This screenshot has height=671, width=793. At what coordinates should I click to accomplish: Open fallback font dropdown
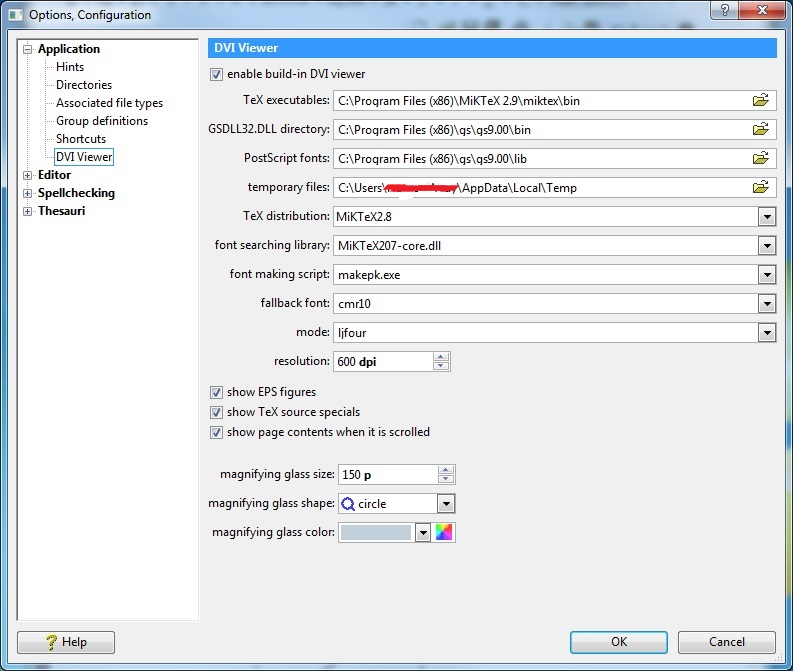[767, 304]
